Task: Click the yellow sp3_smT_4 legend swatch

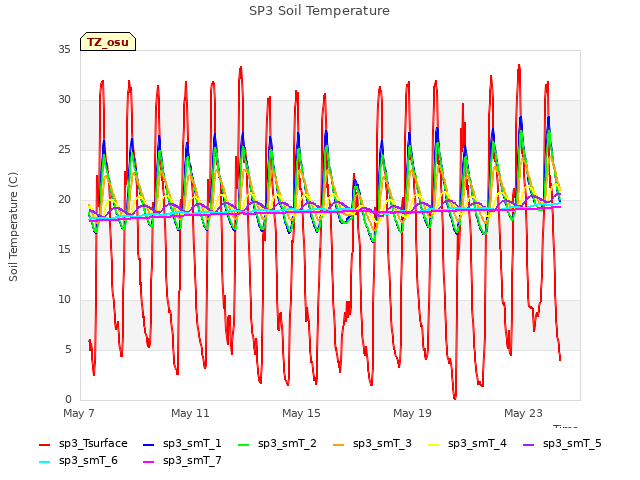Action: pos(433,445)
